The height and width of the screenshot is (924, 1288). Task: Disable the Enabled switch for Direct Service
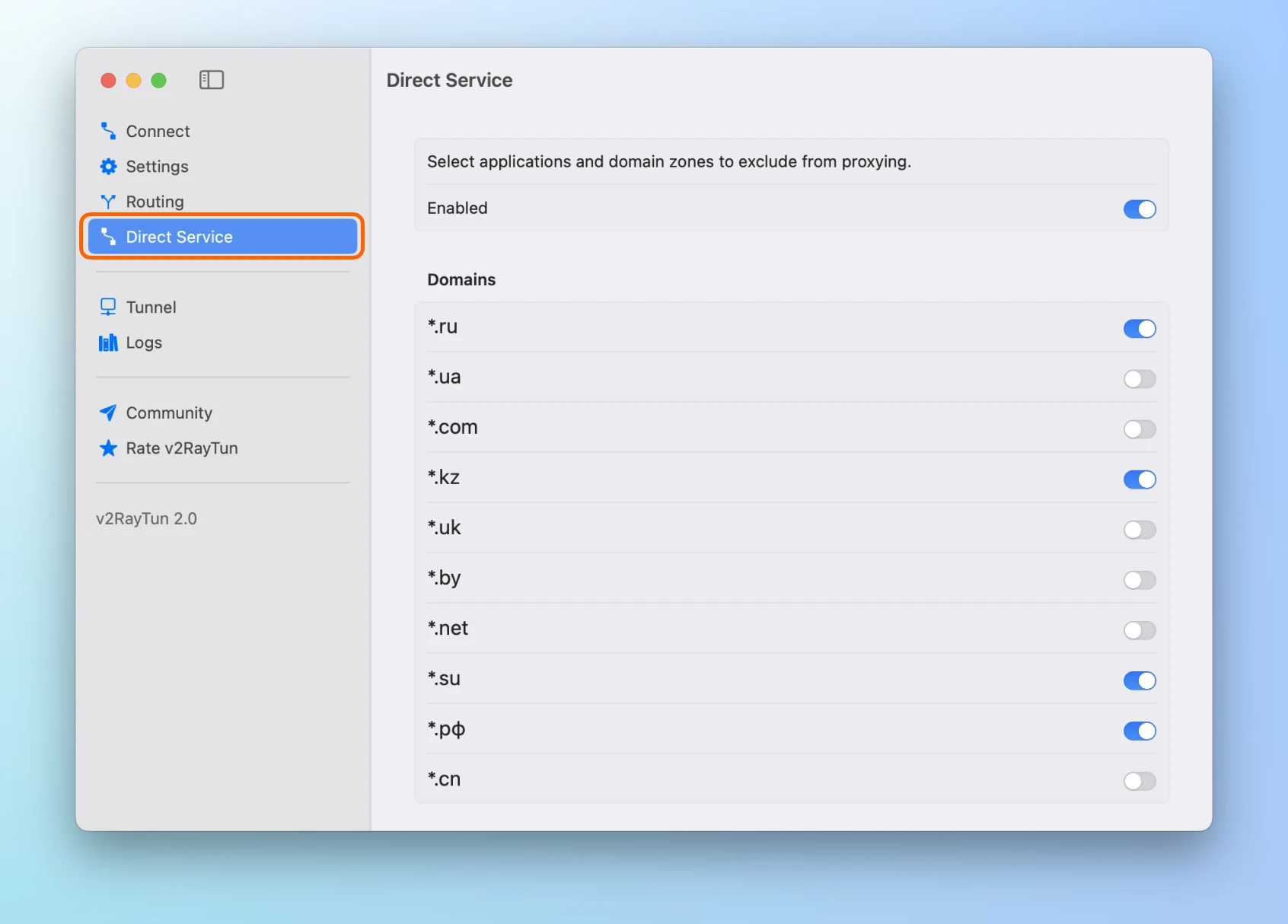point(1139,209)
